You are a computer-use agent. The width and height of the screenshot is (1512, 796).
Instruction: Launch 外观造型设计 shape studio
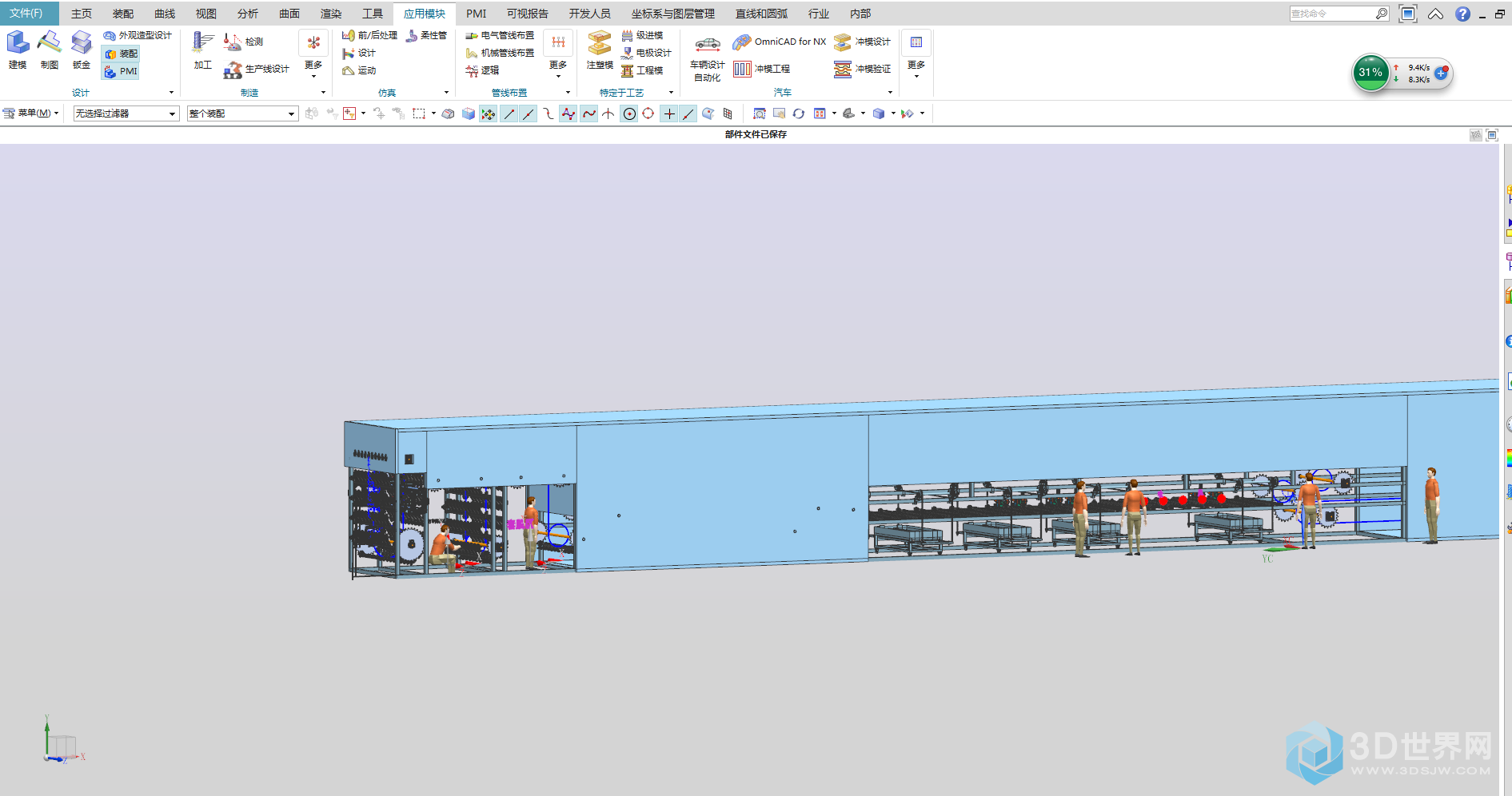(x=138, y=35)
